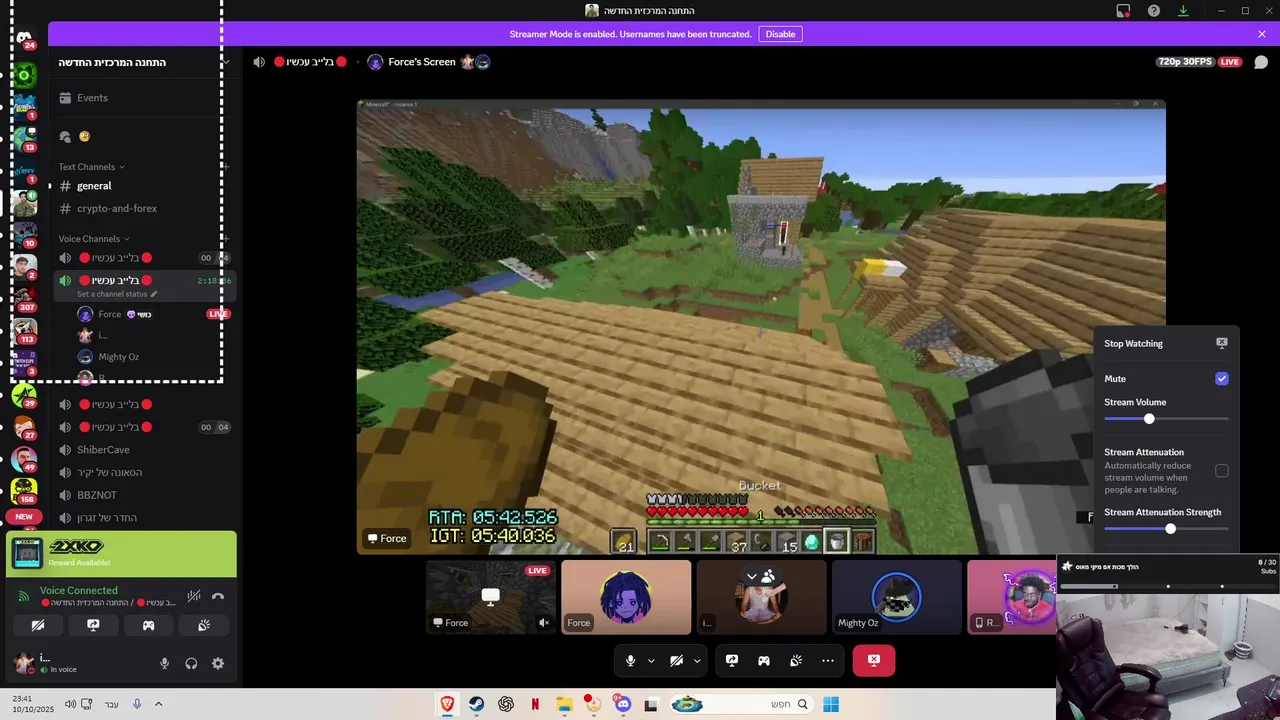Open the Inbox icon in title bar
The width and height of the screenshot is (1280, 720).
click(x=1123, y=11)
